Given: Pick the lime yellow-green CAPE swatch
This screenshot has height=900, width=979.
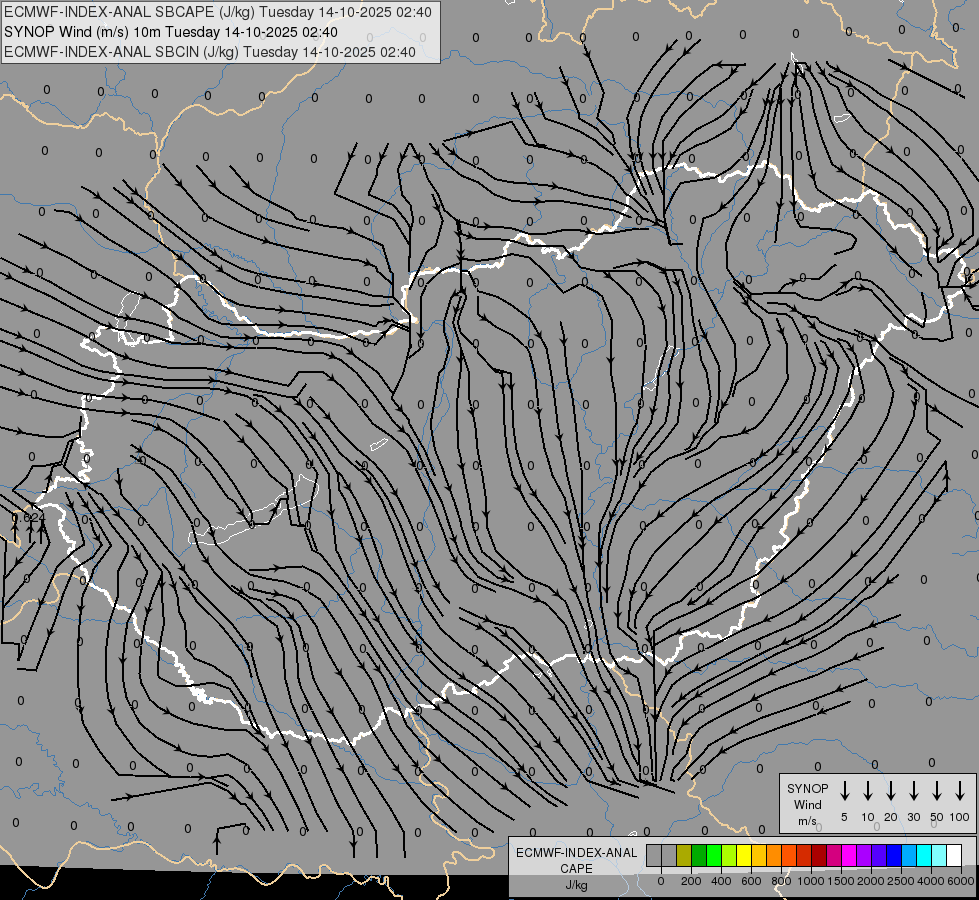Looking at the screenshot, I should (x=729, y=855).
